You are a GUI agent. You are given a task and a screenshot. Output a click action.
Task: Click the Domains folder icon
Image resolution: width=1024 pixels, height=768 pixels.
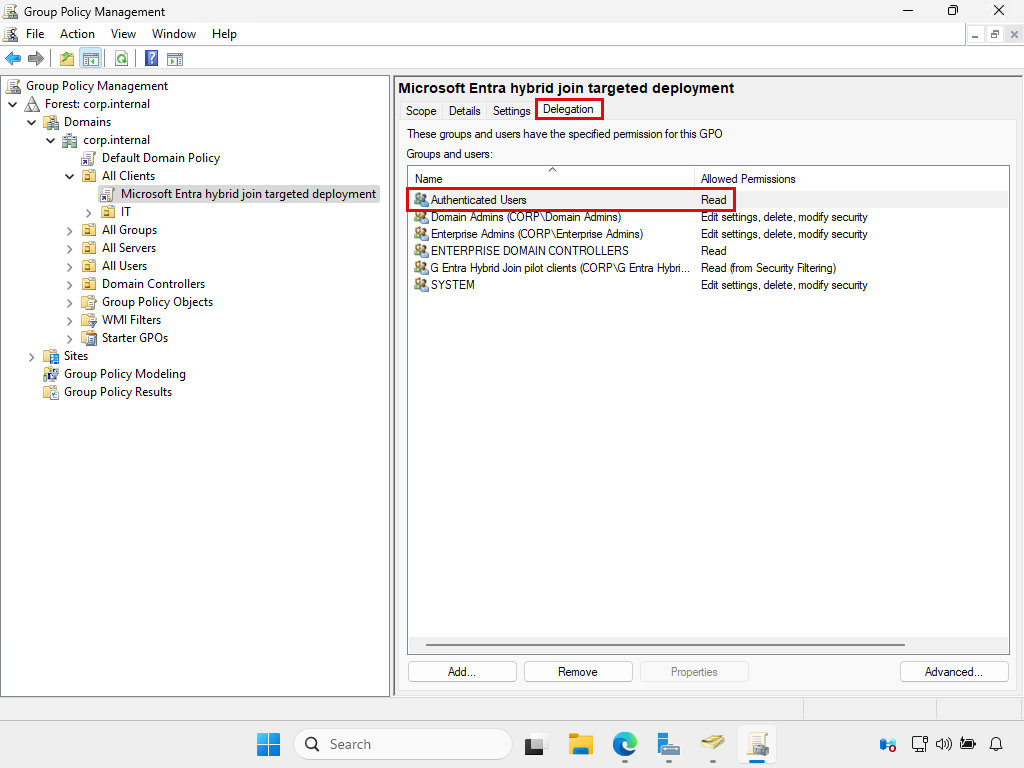click(x=51, y=122)
